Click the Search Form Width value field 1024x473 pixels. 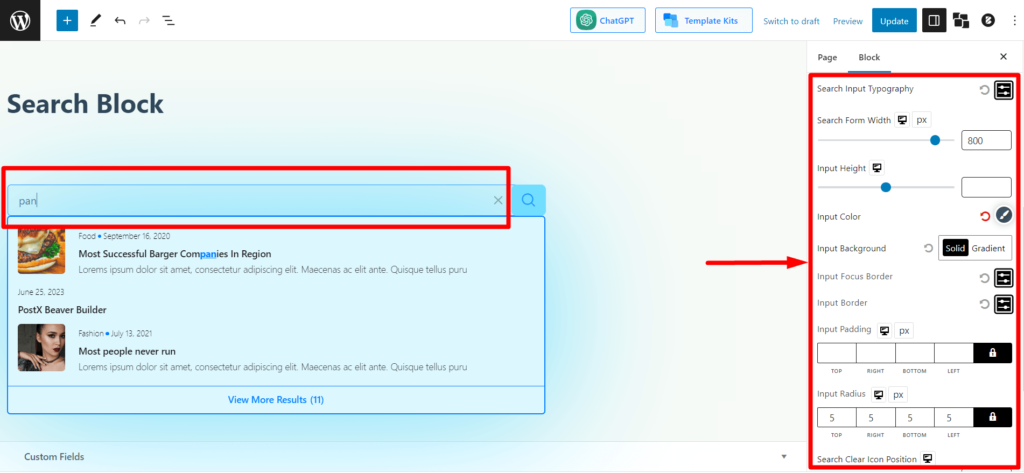986,140
